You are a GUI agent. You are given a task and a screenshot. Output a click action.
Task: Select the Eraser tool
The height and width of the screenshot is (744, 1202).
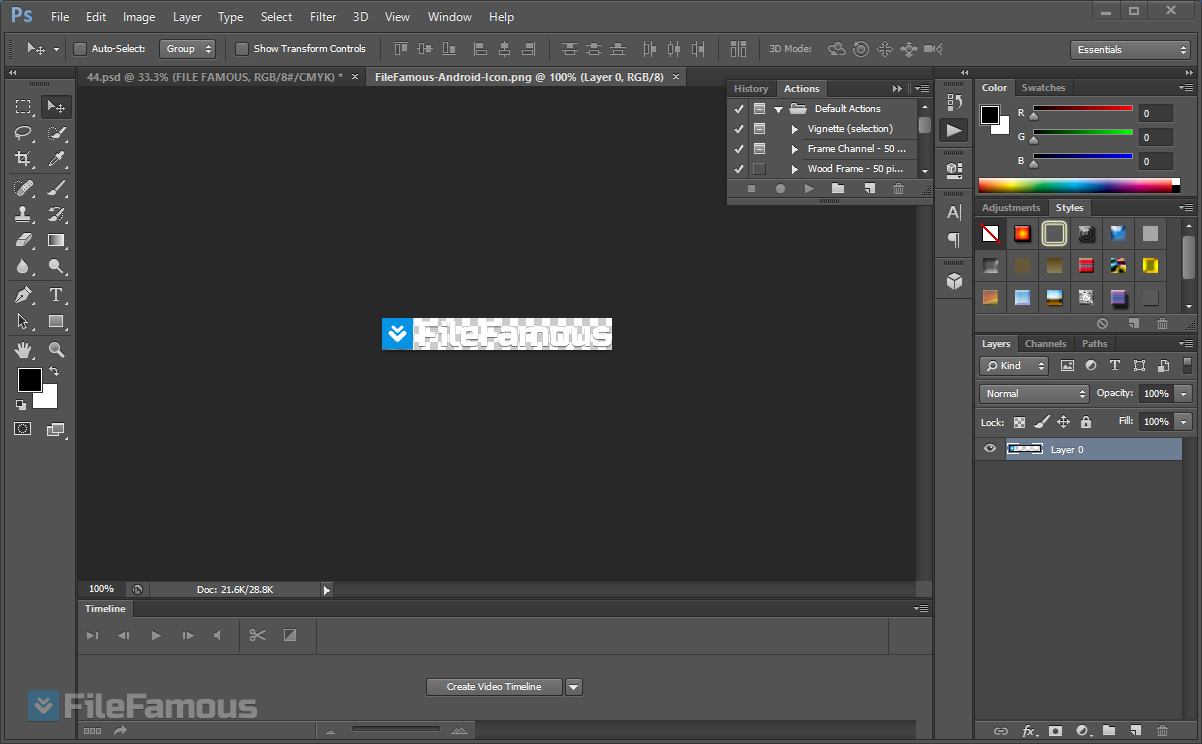(23, 240)
